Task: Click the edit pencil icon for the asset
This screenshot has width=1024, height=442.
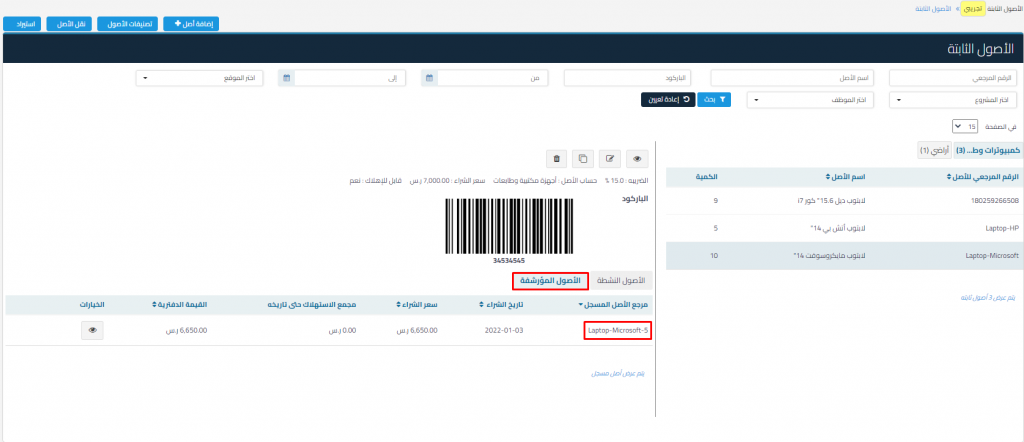Action: click(610, 159)
